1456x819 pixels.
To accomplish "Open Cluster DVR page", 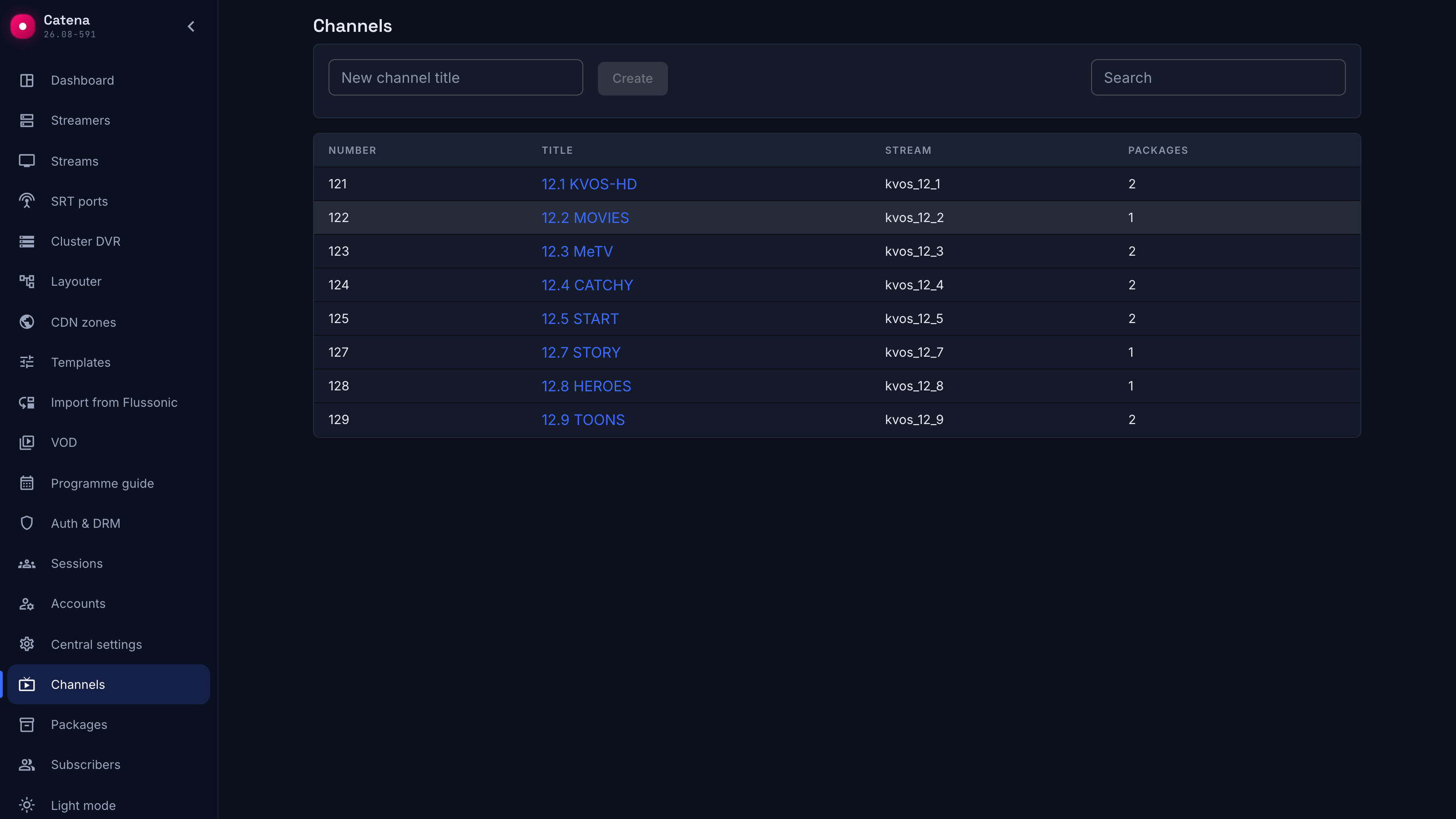I will pos(86,241).
